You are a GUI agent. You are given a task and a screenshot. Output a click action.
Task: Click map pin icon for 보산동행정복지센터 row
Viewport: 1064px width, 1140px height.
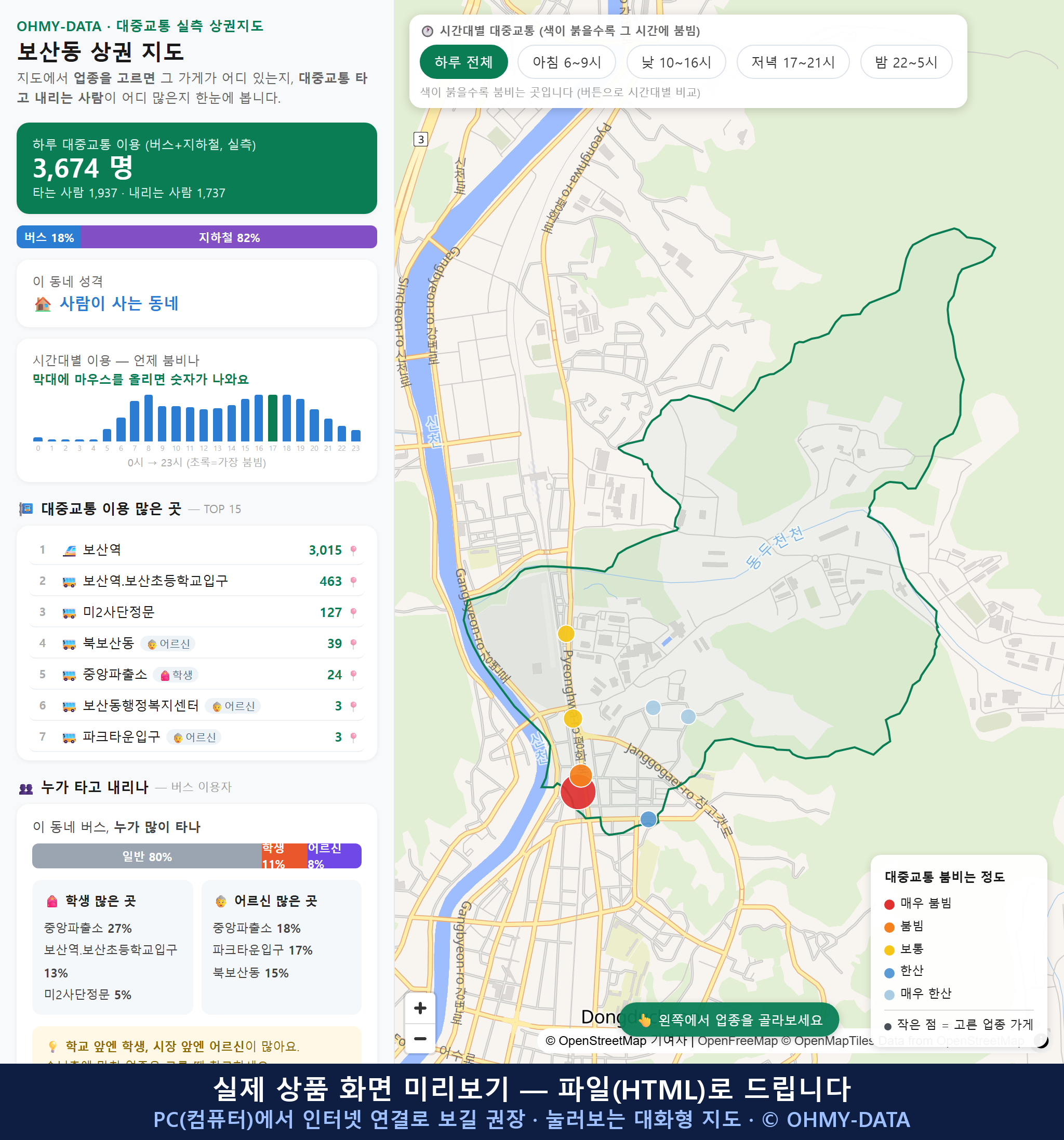coord(353,706)
